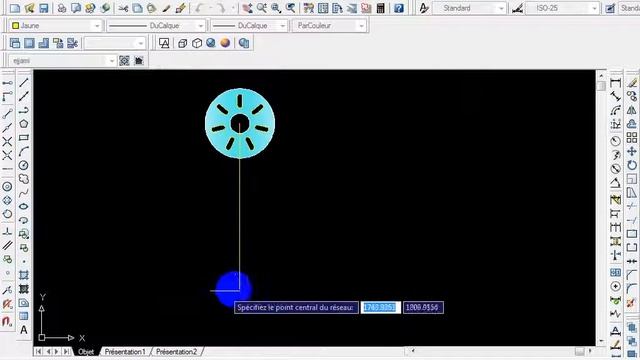Screen dimensions: 640x360
Task: Click the vertical scrollbar up arrow
Action: tap(601, 76)
